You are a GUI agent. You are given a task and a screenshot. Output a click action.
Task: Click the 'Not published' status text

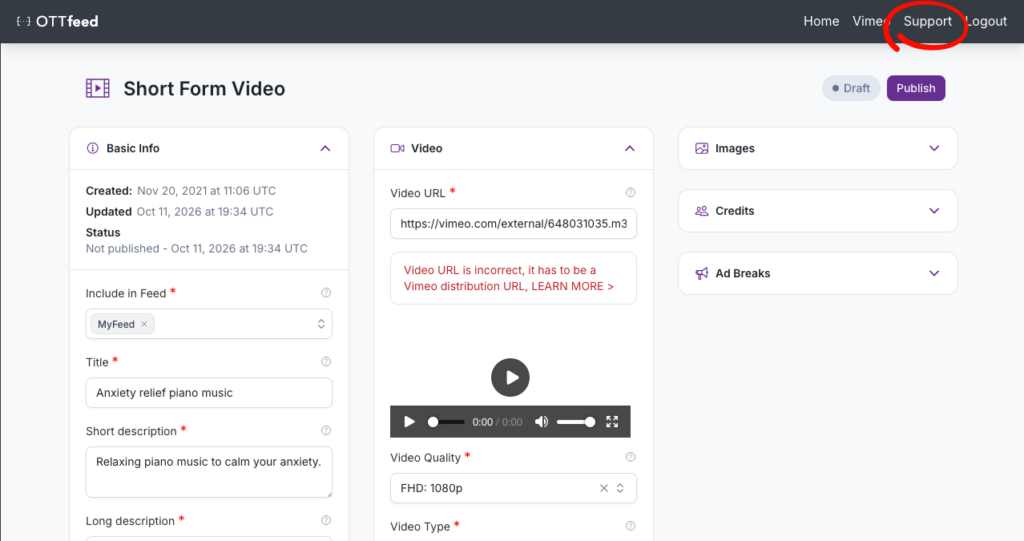[x=197, y=248]
